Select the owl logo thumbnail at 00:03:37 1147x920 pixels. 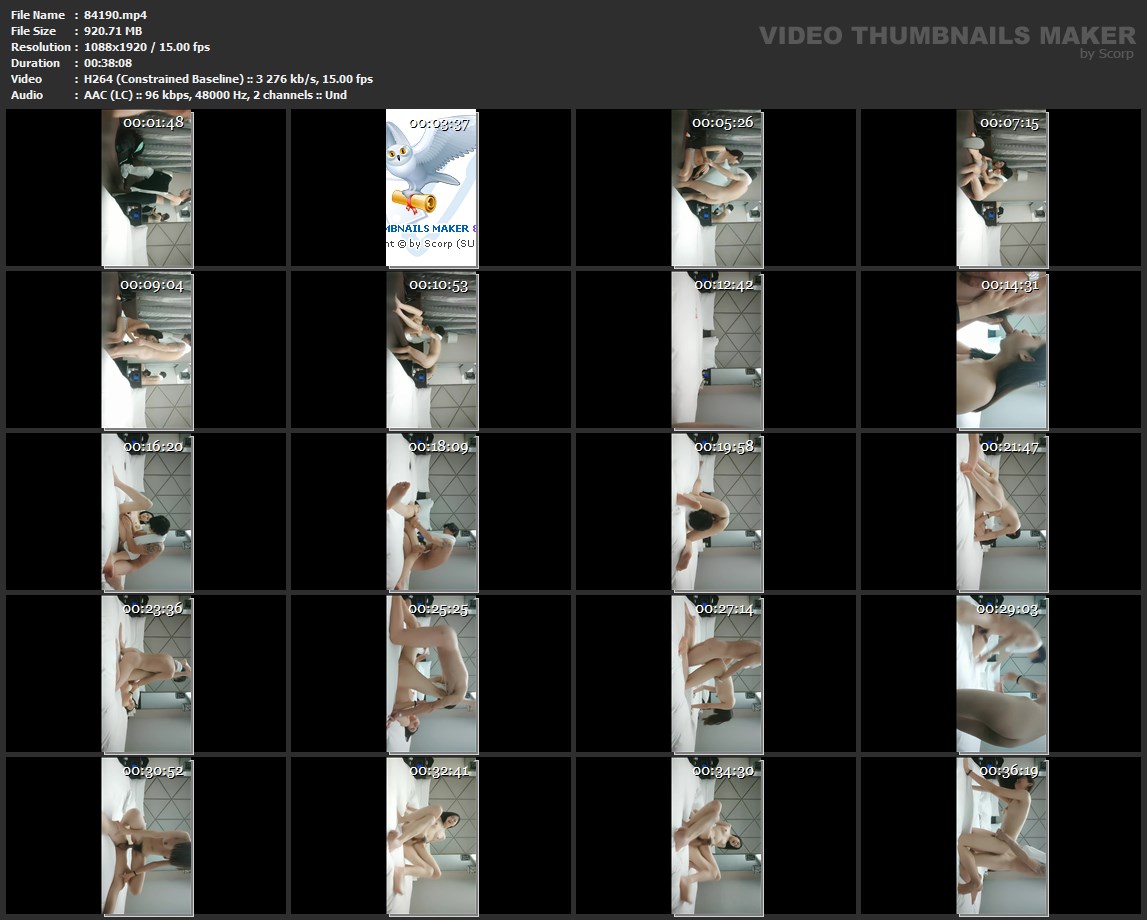click(x=432, y=188)
